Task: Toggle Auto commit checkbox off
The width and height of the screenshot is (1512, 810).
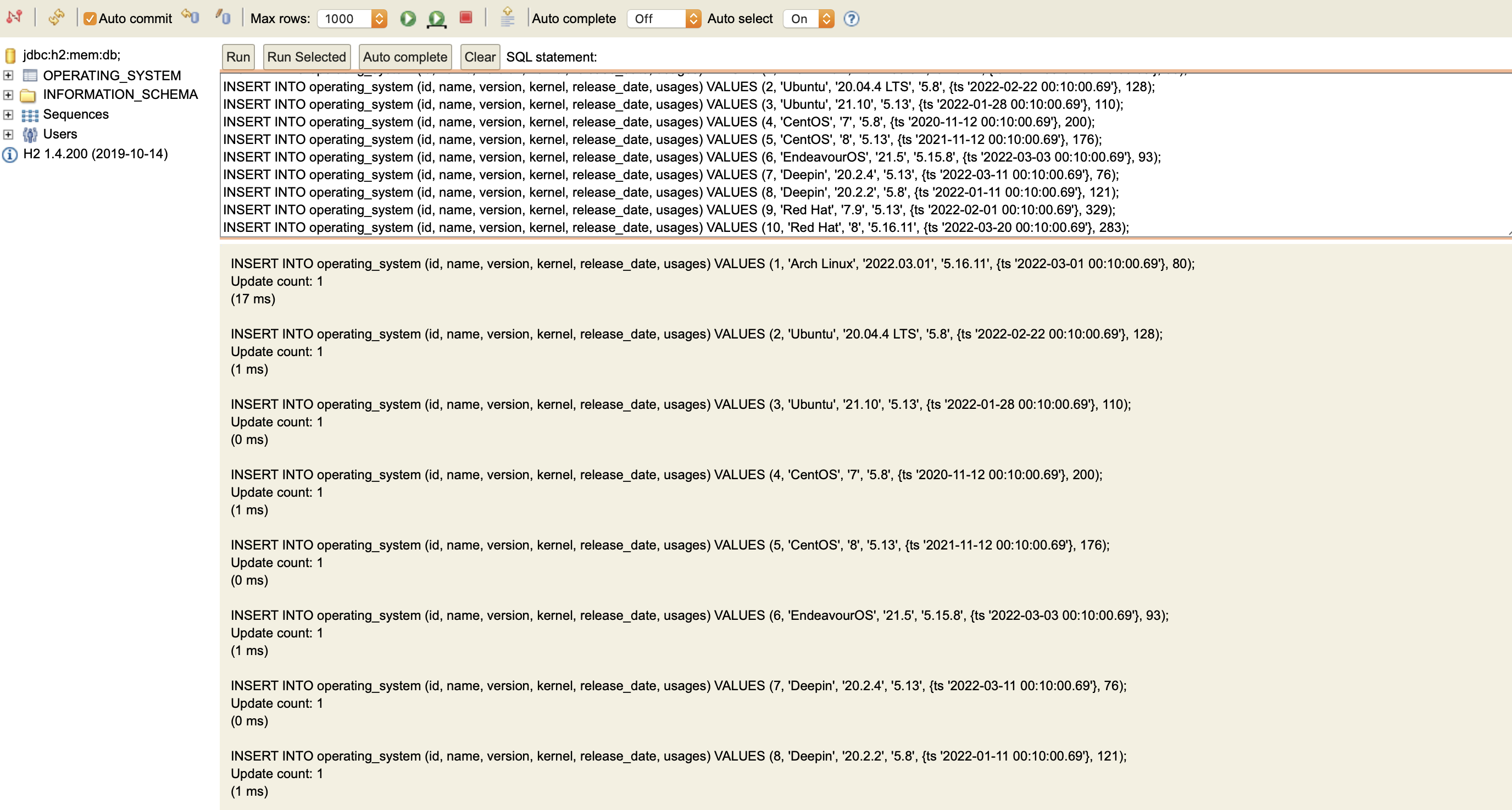Action: 92,18
